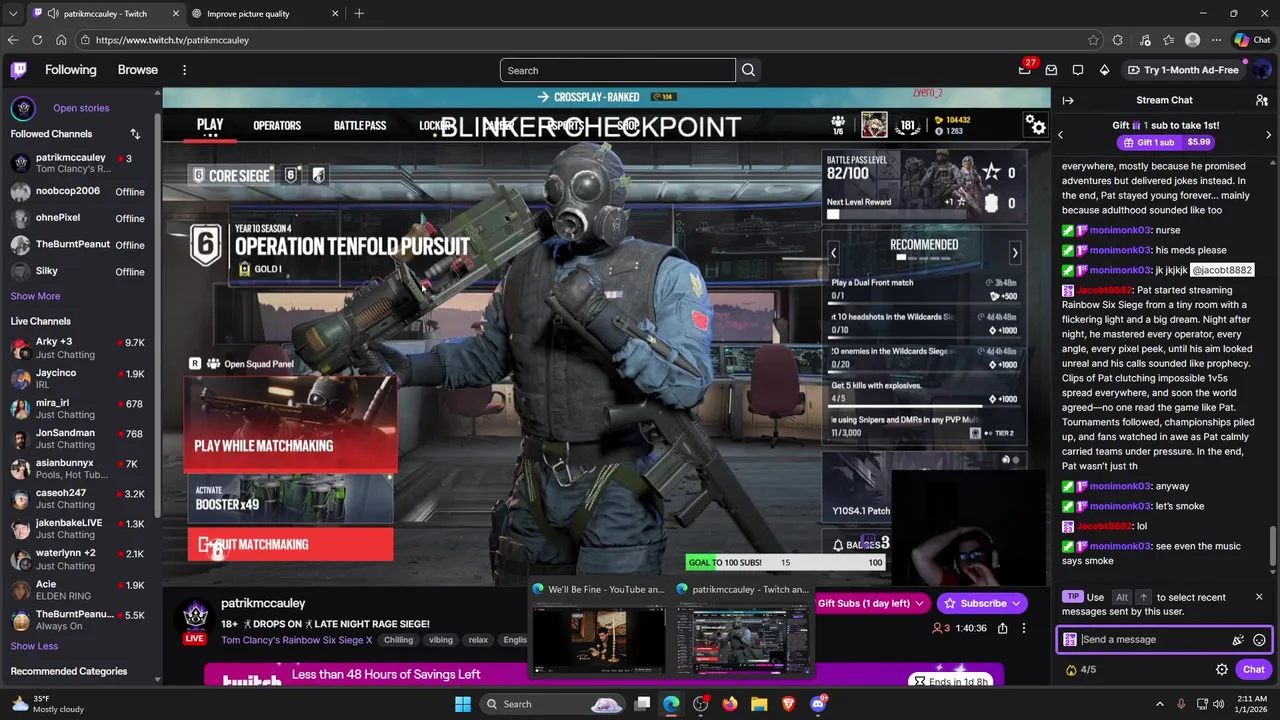Open Edge extensions puzzle icon

tap(1118, 40)
